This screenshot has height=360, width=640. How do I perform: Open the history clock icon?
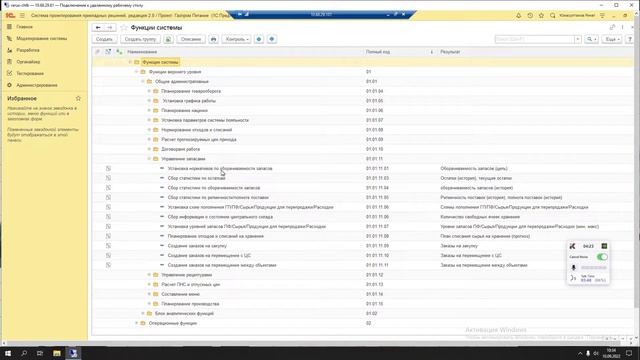[x=530, y=16]
